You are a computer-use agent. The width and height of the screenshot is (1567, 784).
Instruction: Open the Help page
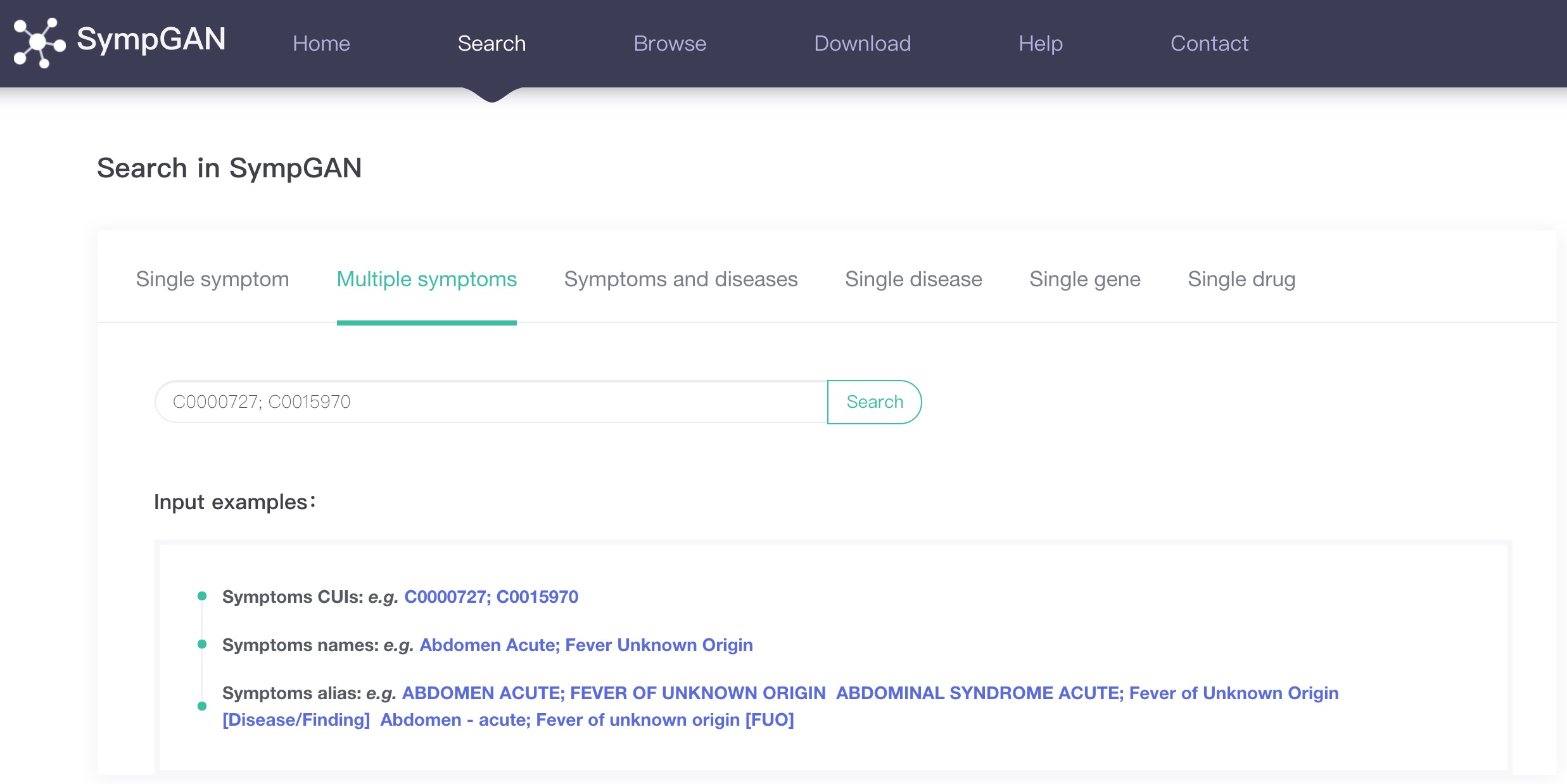tap(1040, 43)
